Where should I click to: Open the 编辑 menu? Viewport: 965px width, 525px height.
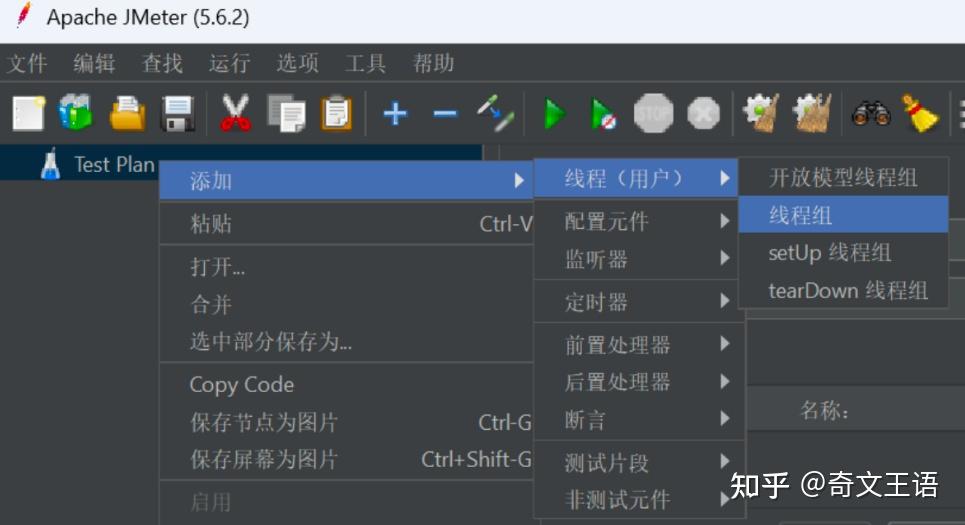coord(94,63)
